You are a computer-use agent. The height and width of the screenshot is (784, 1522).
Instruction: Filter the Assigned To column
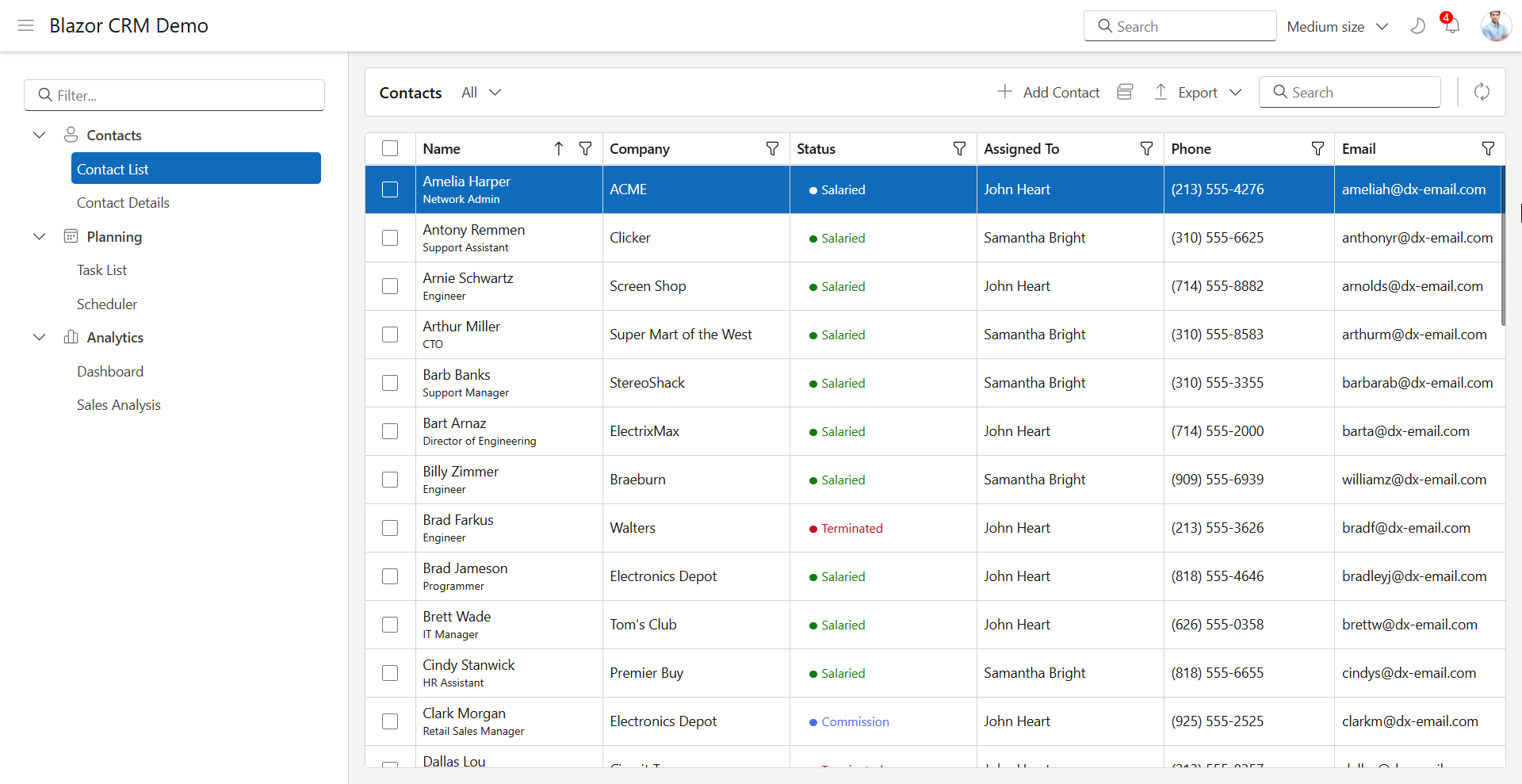tap(1145, 148)
